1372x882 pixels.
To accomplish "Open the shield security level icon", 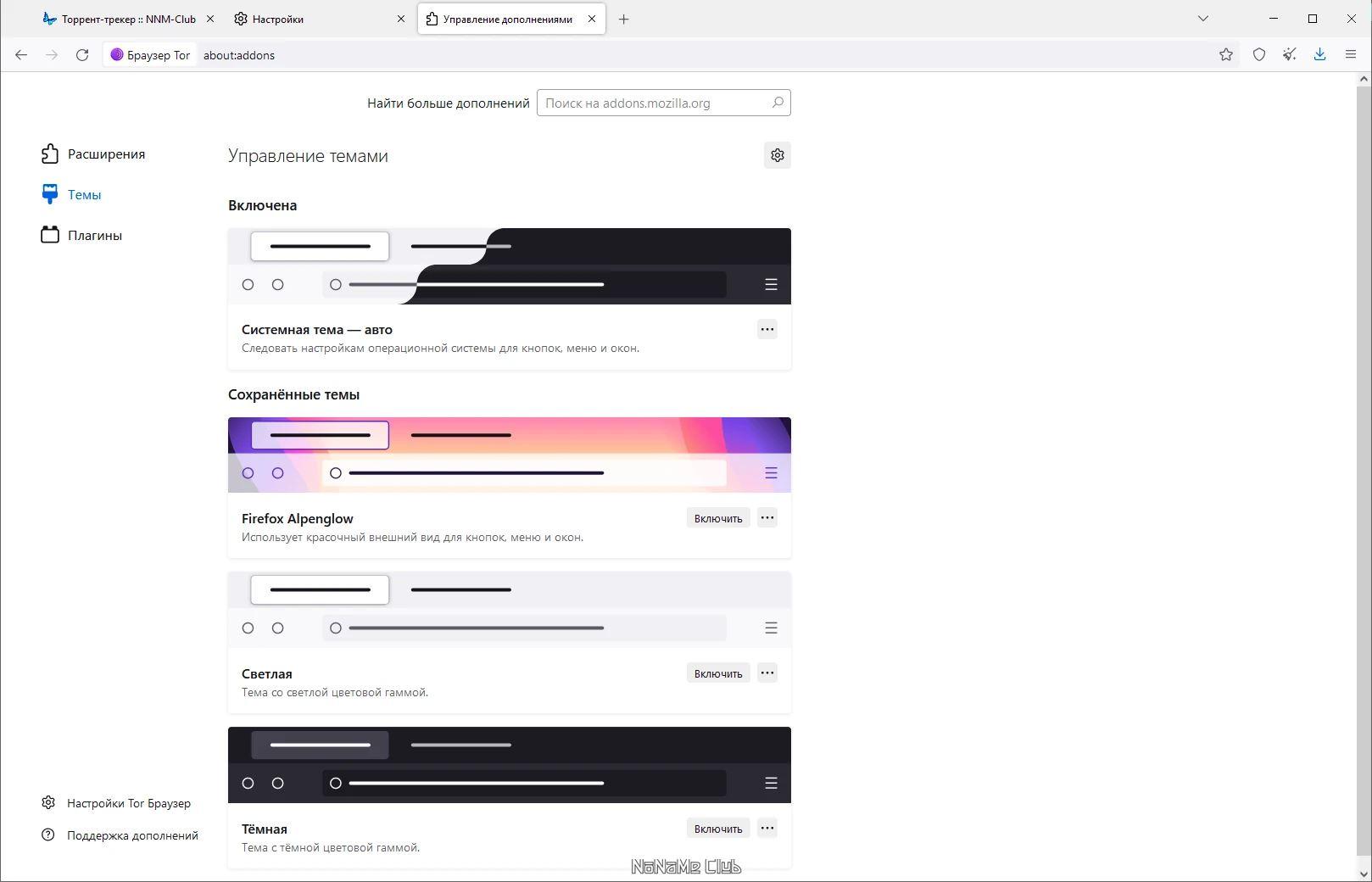I will [1259, 55].
